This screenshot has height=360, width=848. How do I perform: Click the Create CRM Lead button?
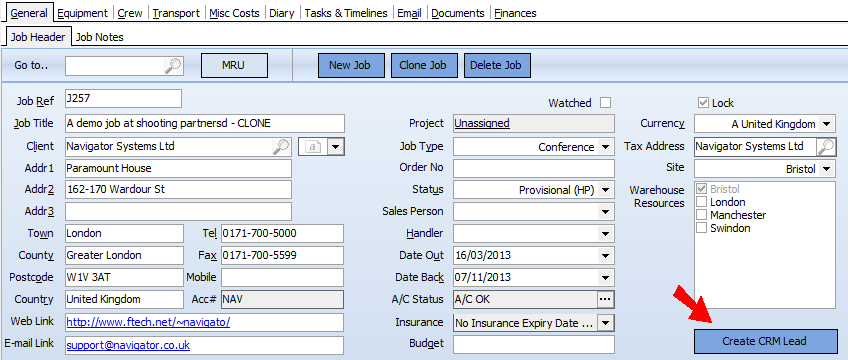tap(765, 341)
